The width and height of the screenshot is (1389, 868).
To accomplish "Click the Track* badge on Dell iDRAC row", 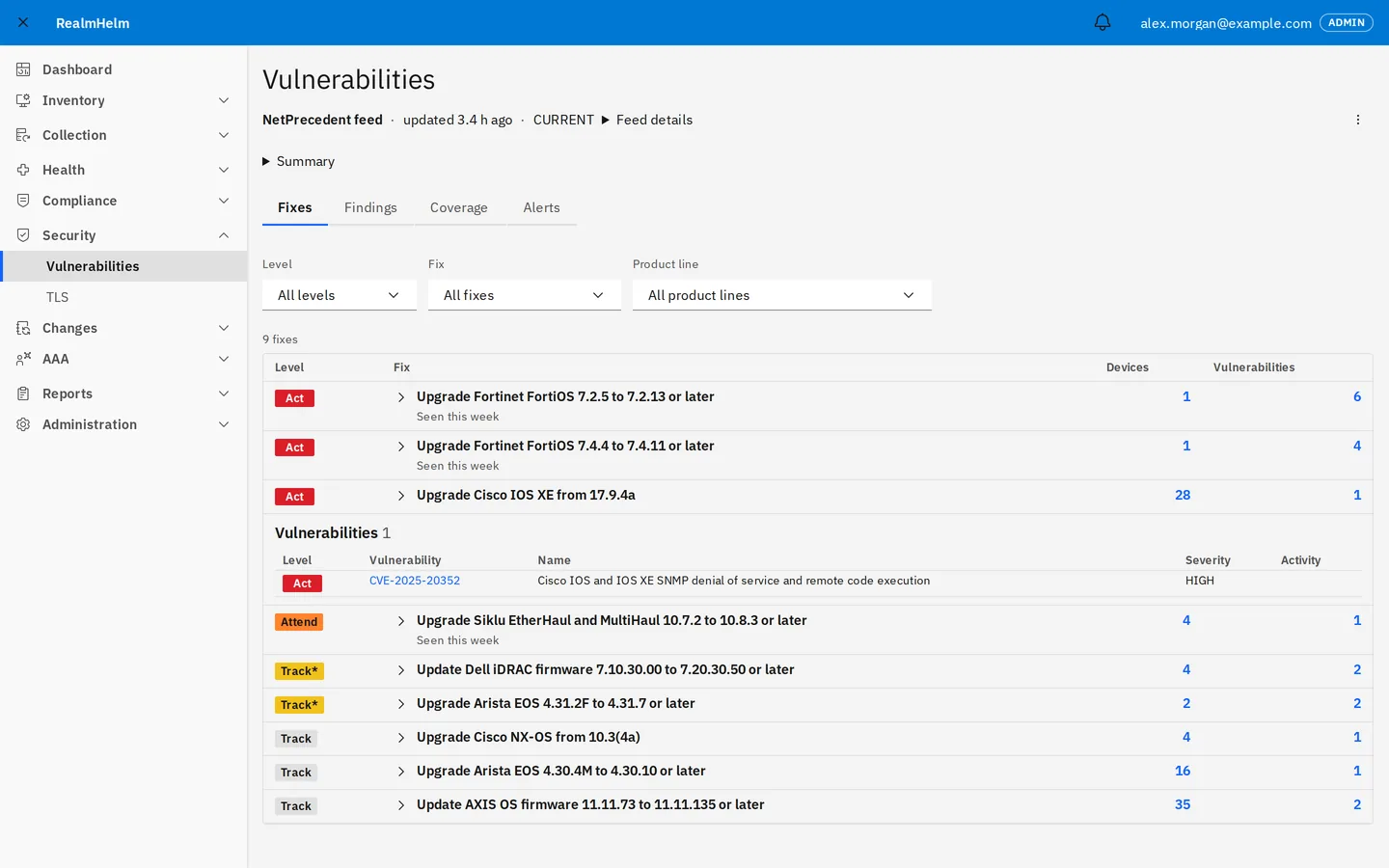I will coord(299,671).
